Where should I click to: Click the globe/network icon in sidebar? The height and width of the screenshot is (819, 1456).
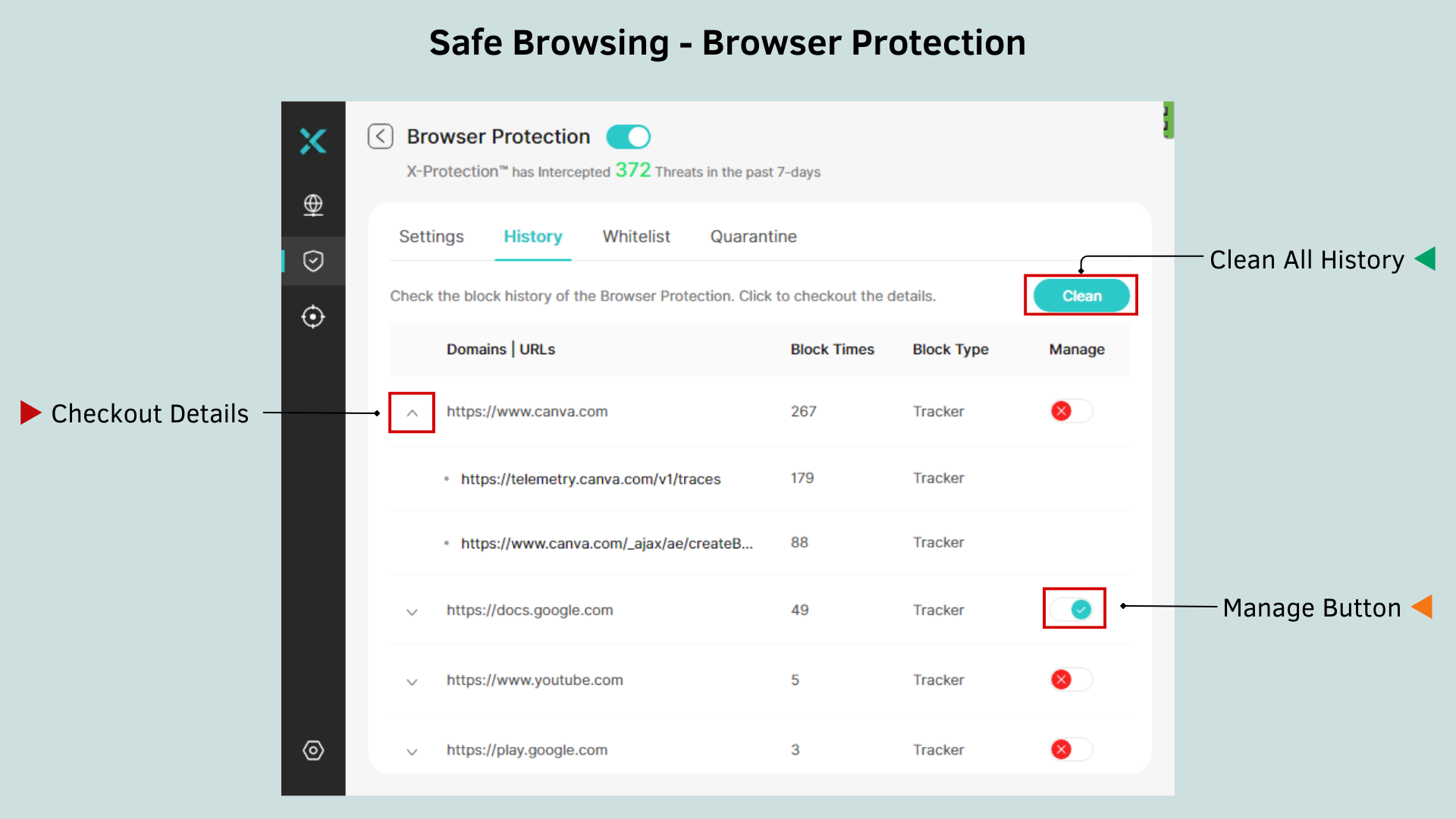pyautogui.click(x=312, y=205)
